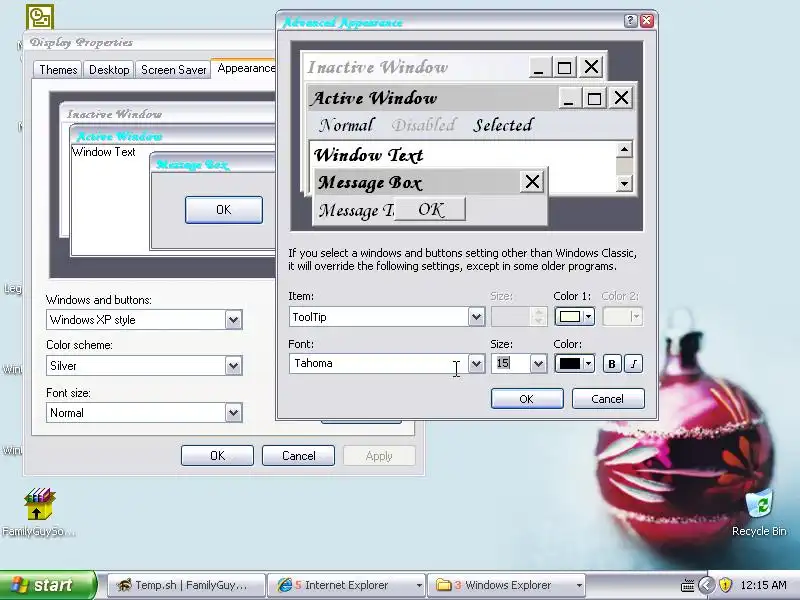
Task: Click the Normal menu item in preview
Action: [x=347, y=125]
